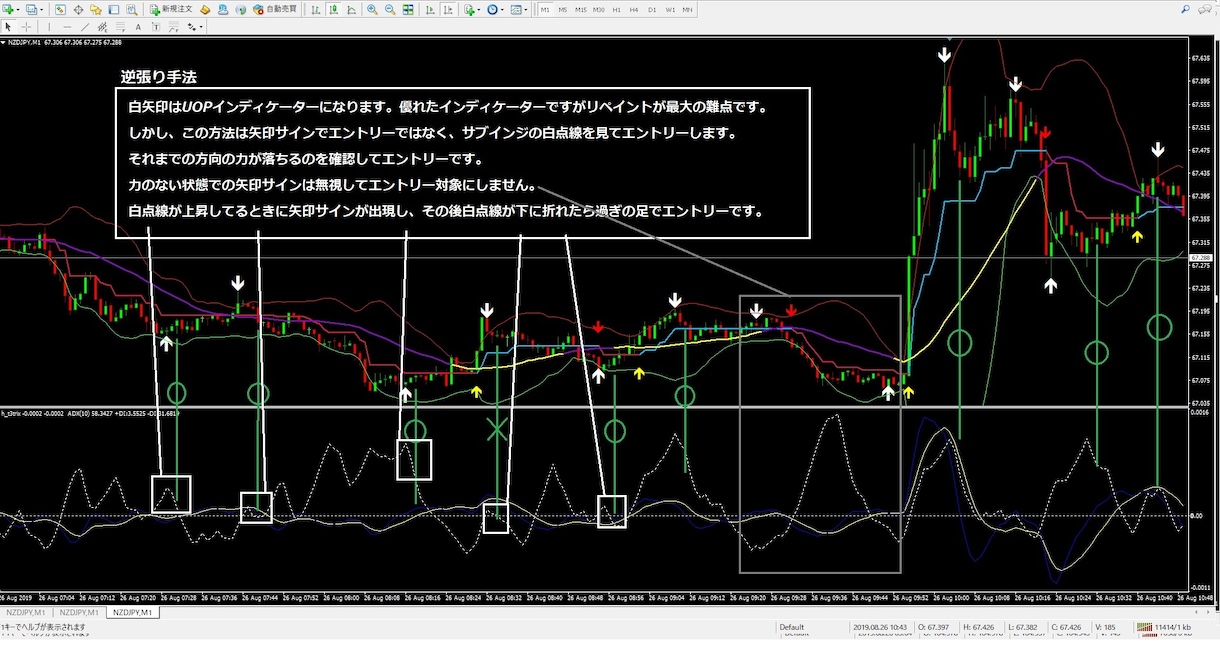Open the chat bubbles icon
This screenshot has width=1220, height=661.
tap(1205, 9)
